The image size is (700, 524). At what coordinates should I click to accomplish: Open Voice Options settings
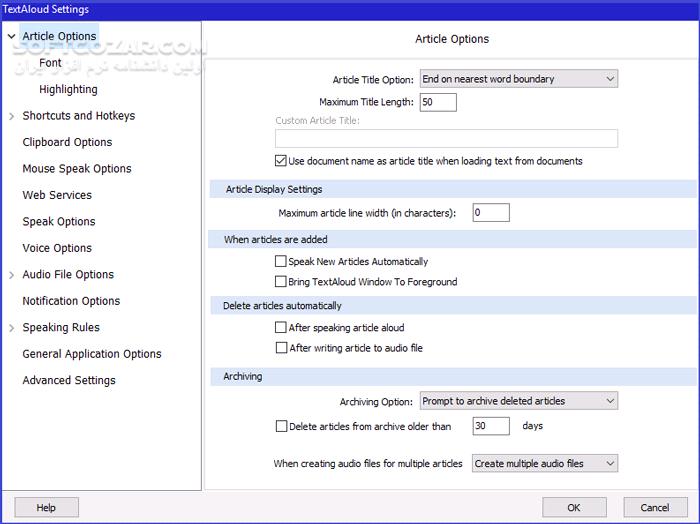click(57, 248)
